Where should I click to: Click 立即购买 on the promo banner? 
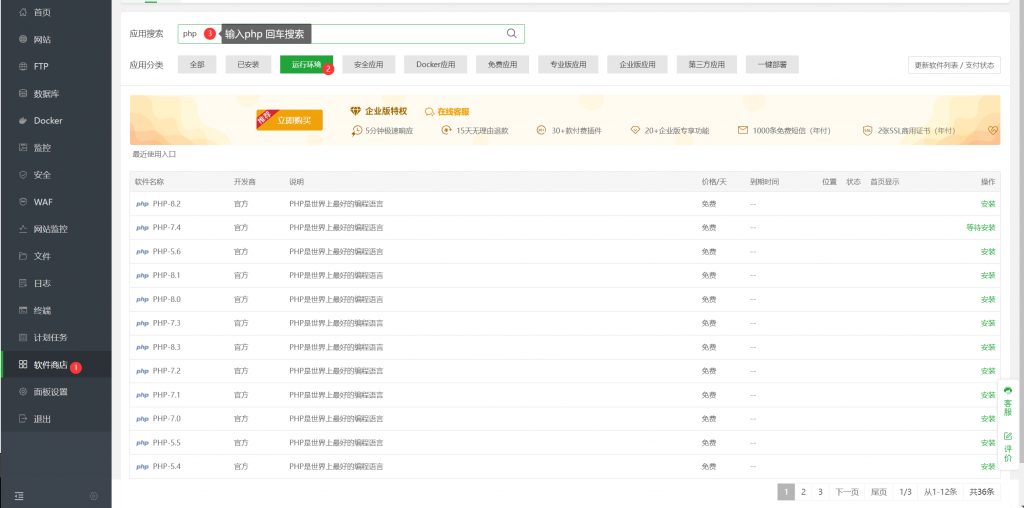(x=289, y=121)
